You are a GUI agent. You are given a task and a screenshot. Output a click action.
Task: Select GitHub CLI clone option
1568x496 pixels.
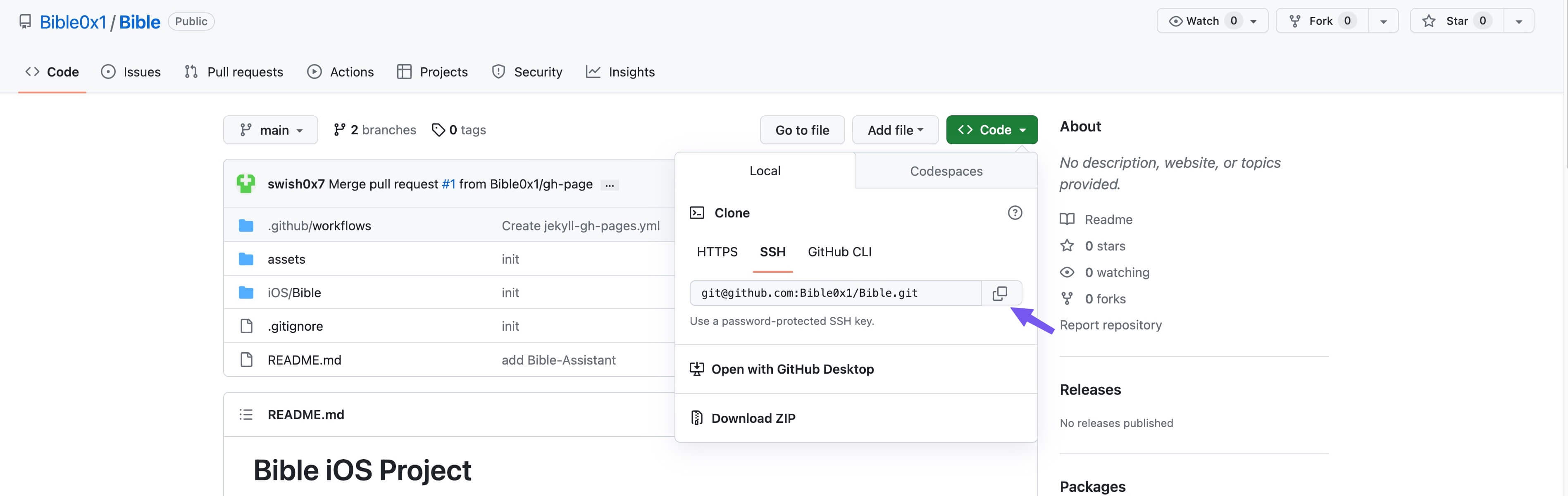(839, 252)
